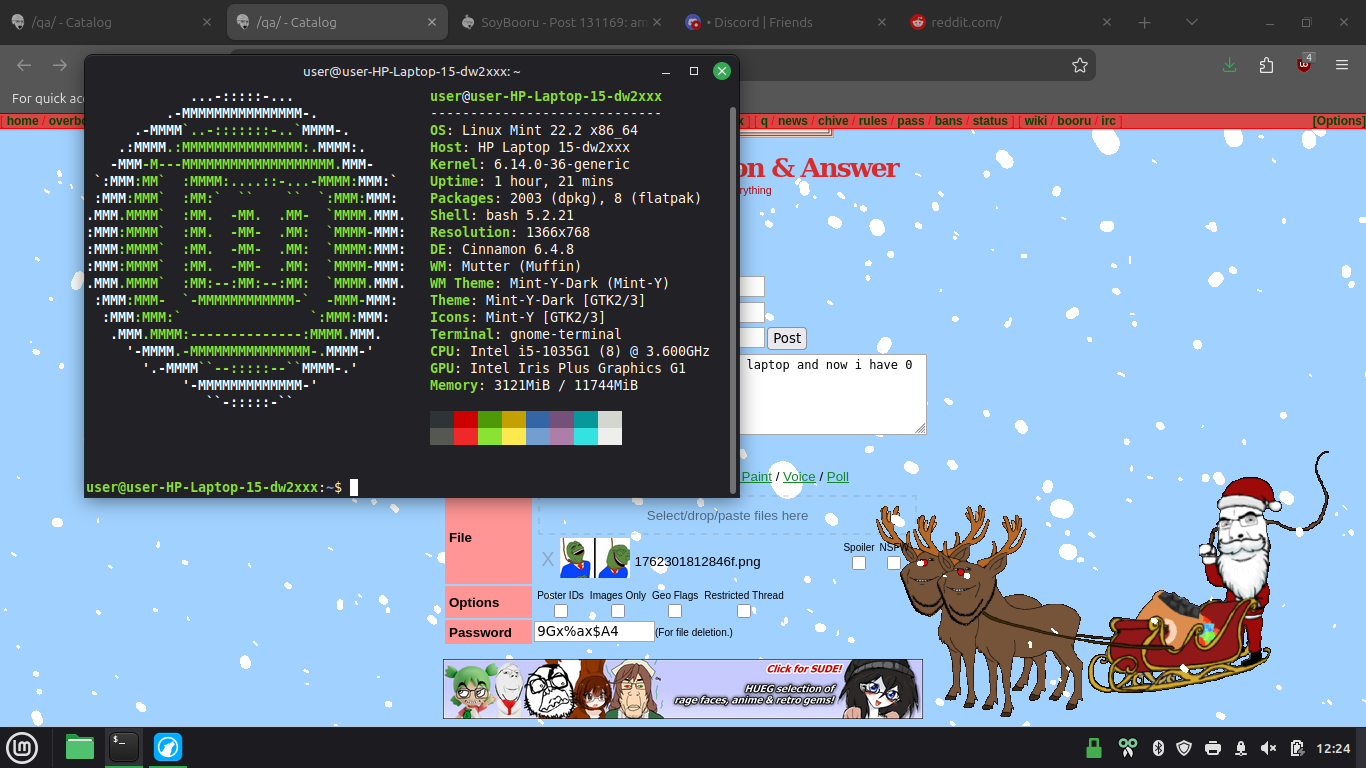Click the Post button
Screen dimensions: 1366x768
tap(788, 338)
